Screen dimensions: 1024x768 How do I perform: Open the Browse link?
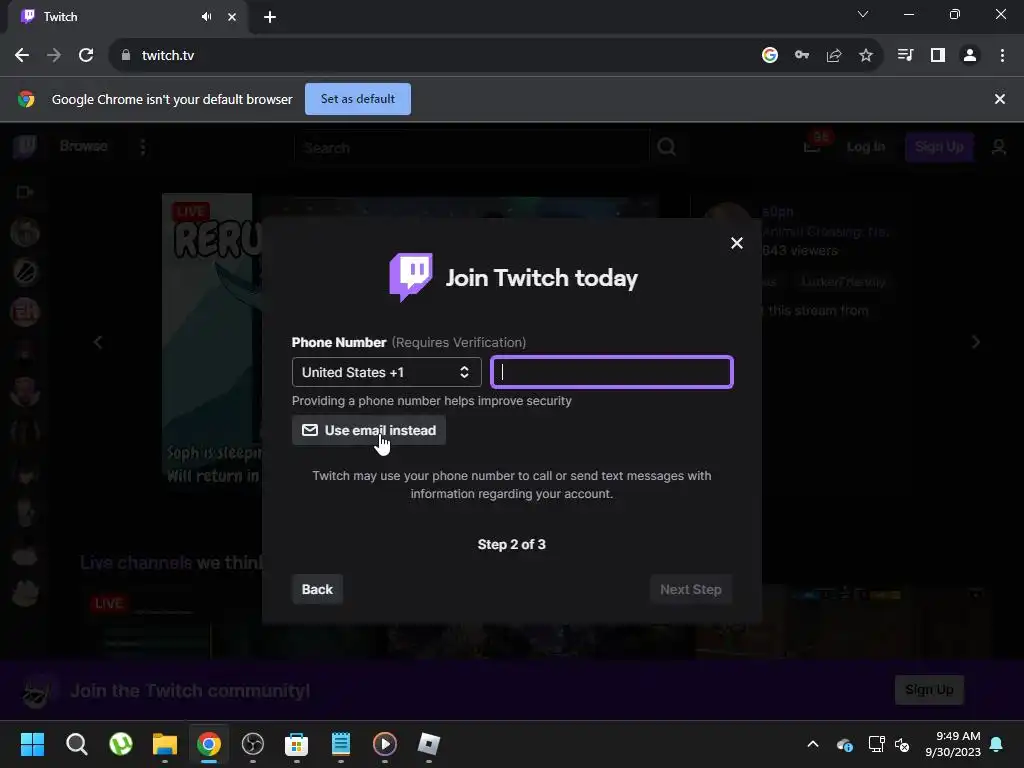[84, 146]
